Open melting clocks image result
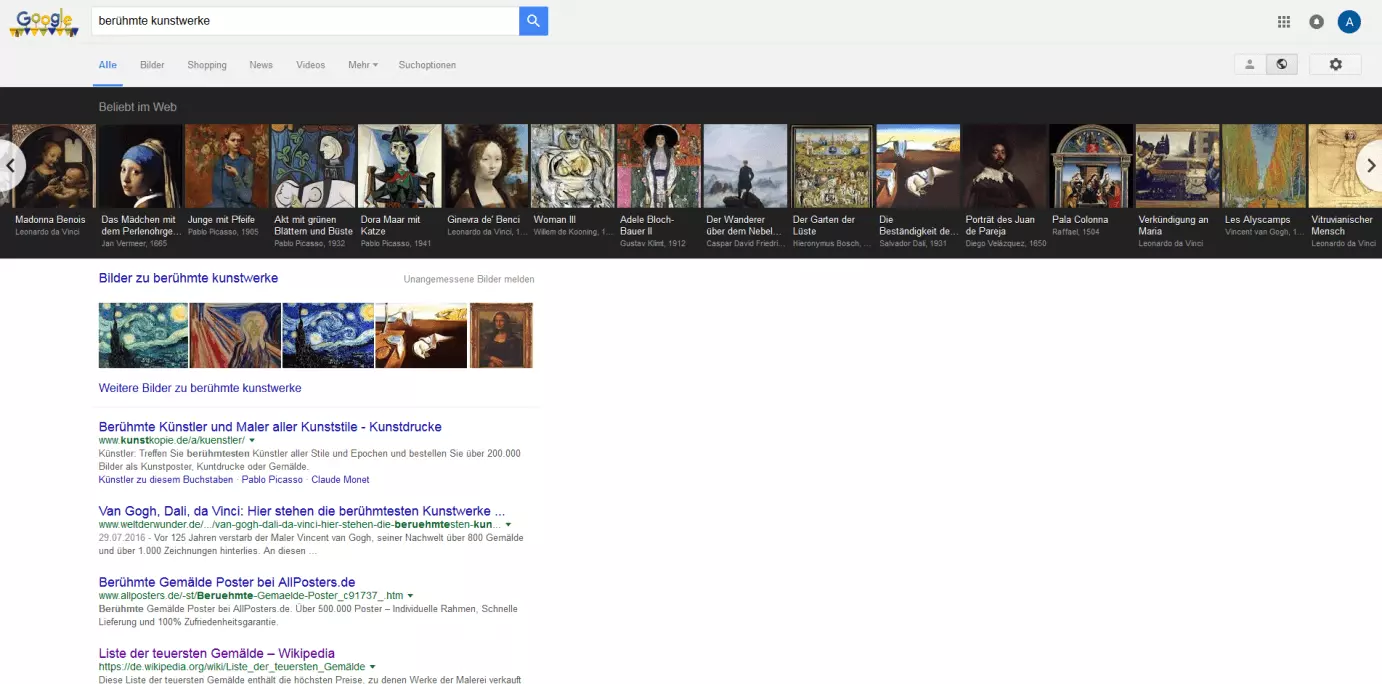 point(421,335)
